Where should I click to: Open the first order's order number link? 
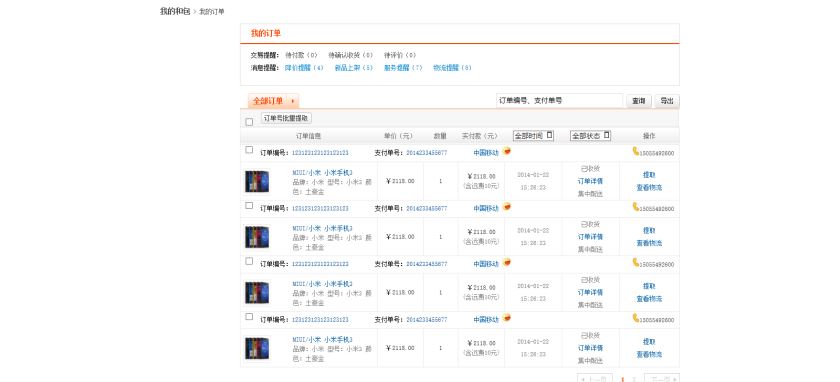coord(320,153)
